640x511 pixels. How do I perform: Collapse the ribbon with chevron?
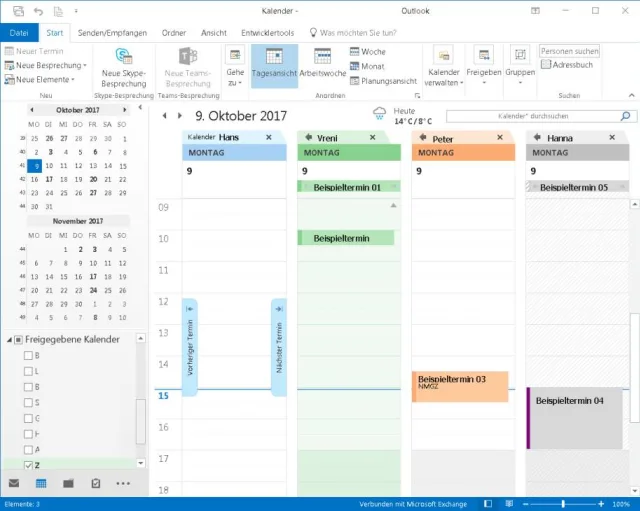point(631,95)
